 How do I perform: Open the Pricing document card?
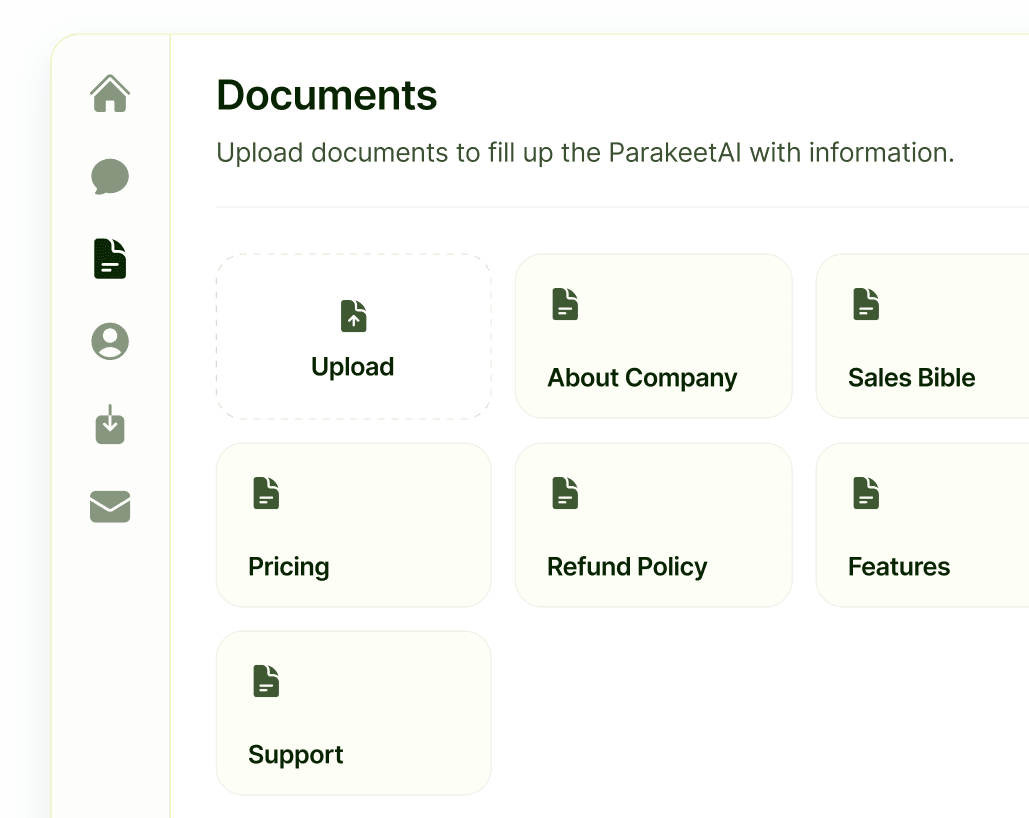353,524
